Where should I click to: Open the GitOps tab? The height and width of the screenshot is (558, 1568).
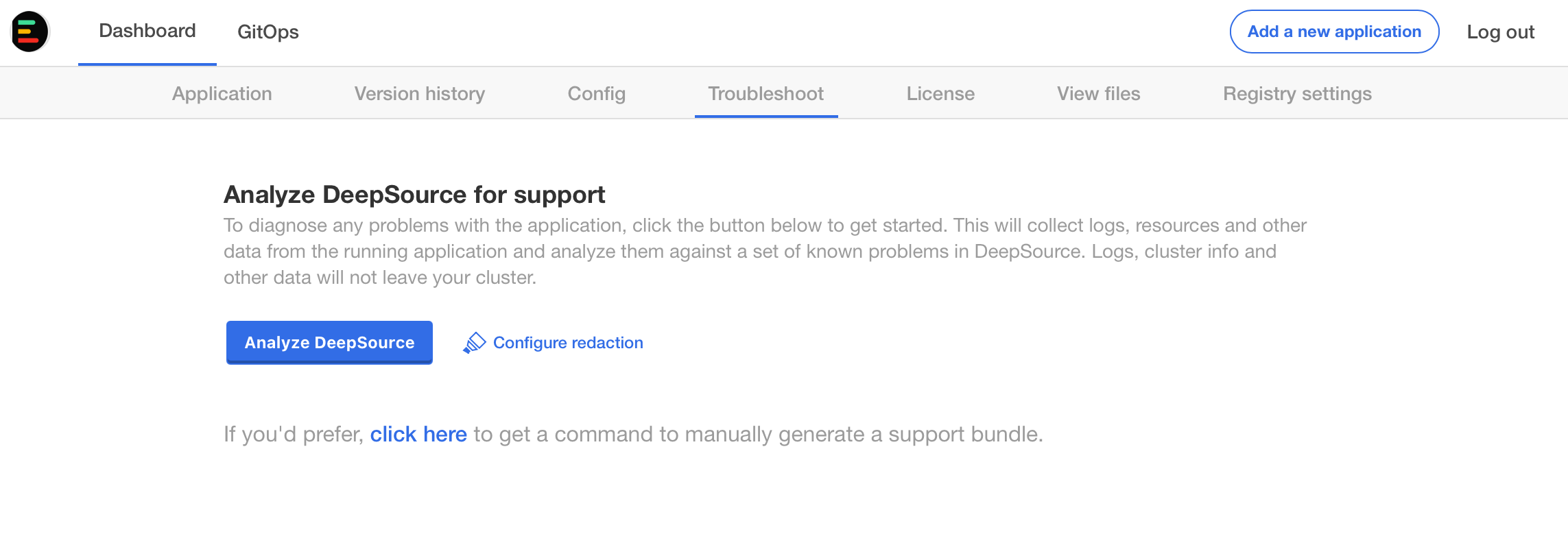pos(268,32)
